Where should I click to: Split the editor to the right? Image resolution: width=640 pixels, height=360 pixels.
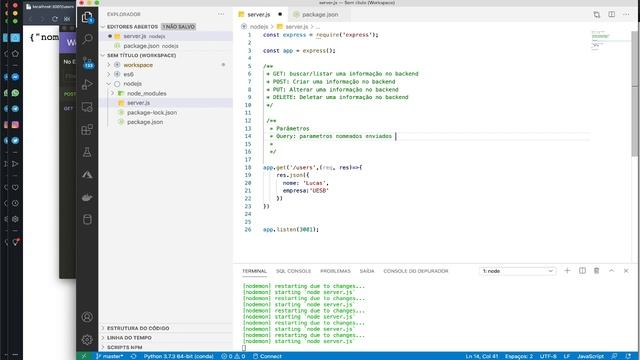(611, 14)
